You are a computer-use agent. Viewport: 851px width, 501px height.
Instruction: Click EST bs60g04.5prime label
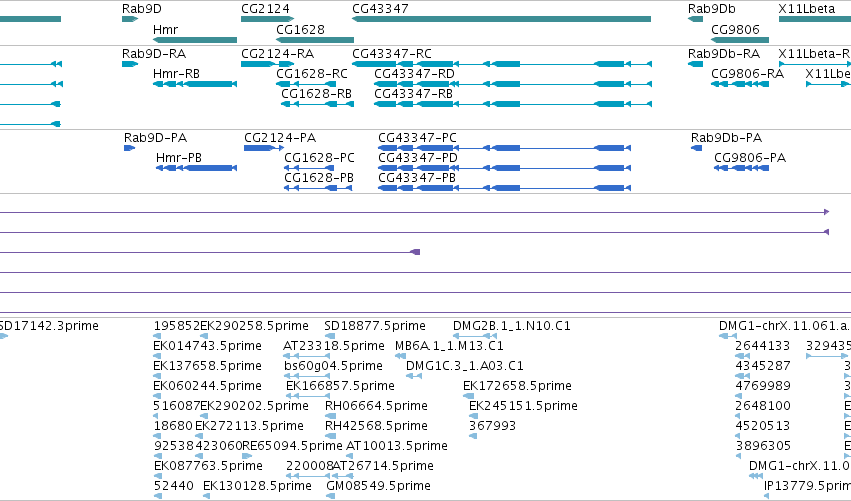point(333,366)
